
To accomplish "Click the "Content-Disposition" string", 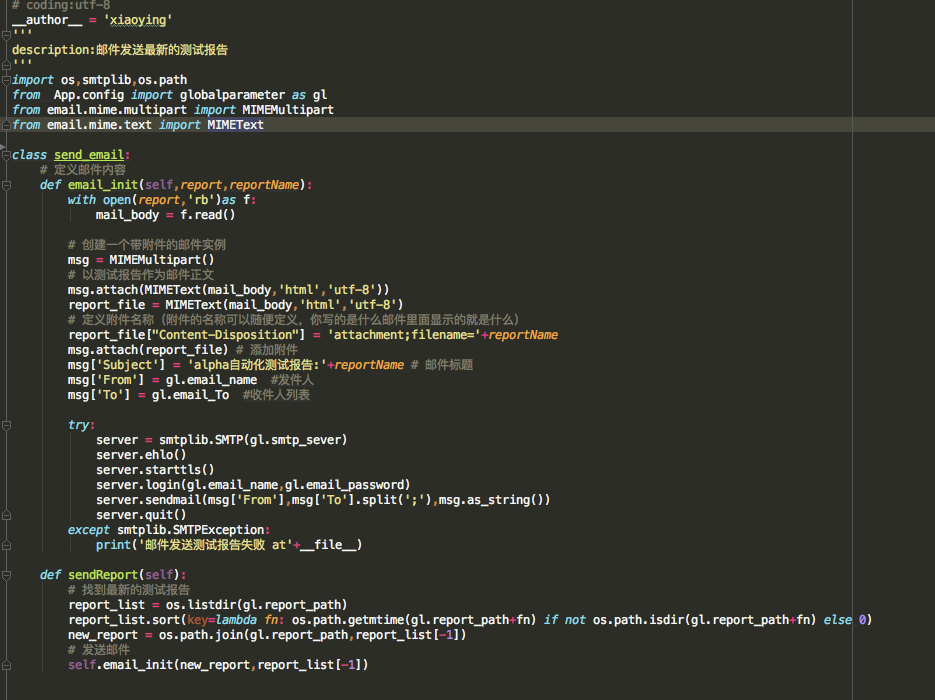I will 225,335.
